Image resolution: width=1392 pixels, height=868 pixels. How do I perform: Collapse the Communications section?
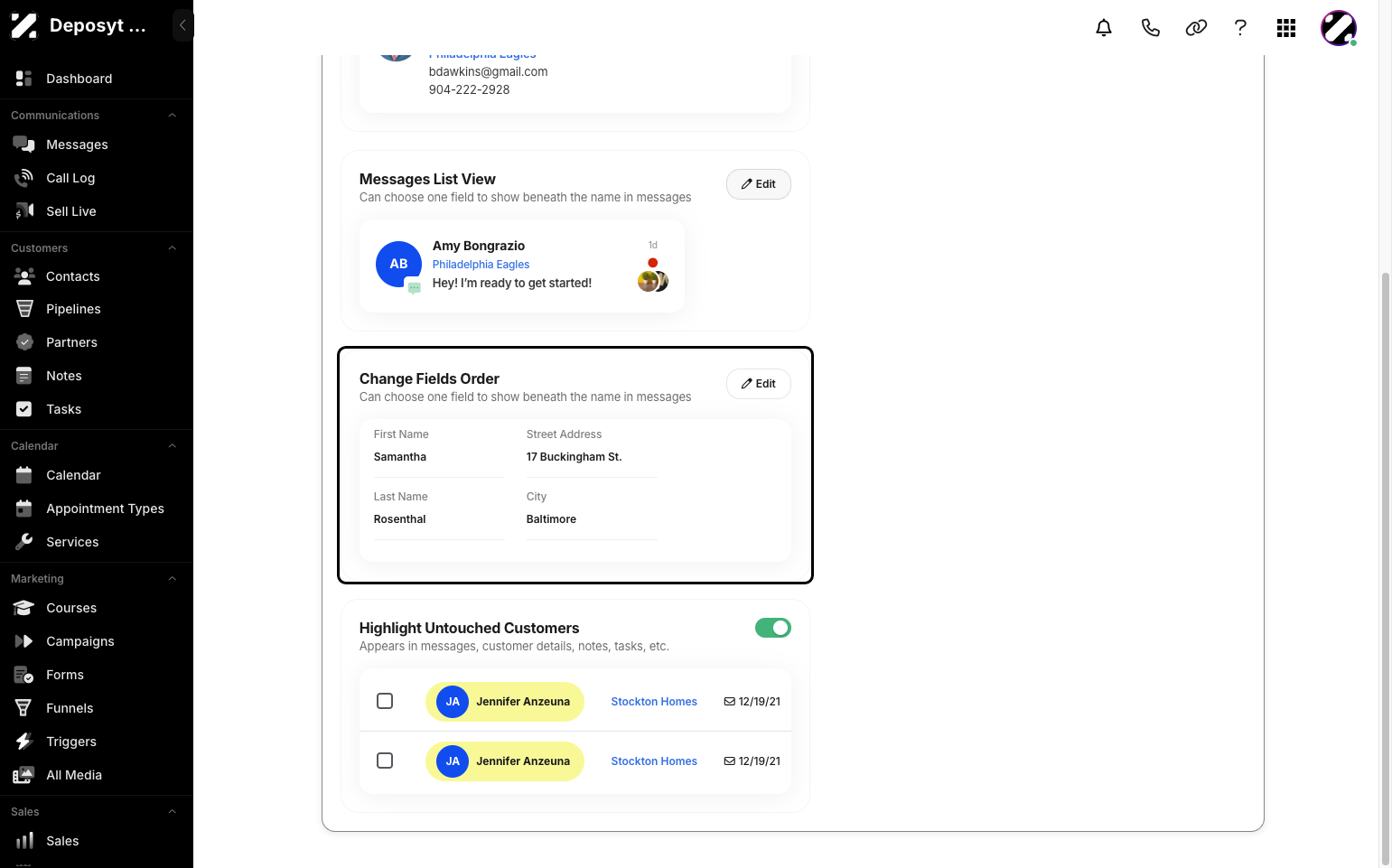(x=172, y=115)
